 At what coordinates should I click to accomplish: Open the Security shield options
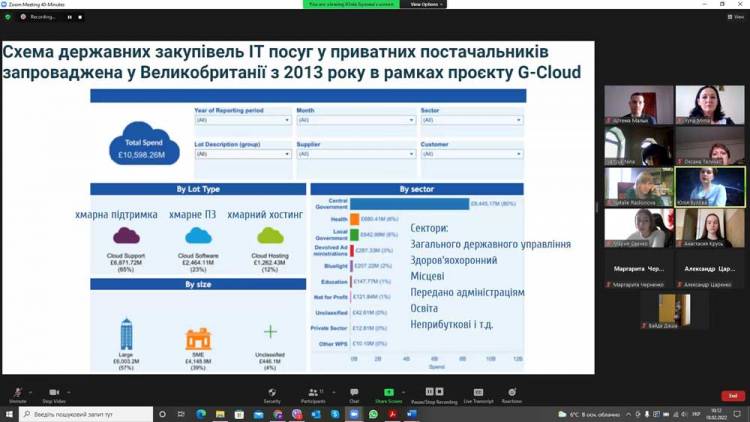pos(272,393)
